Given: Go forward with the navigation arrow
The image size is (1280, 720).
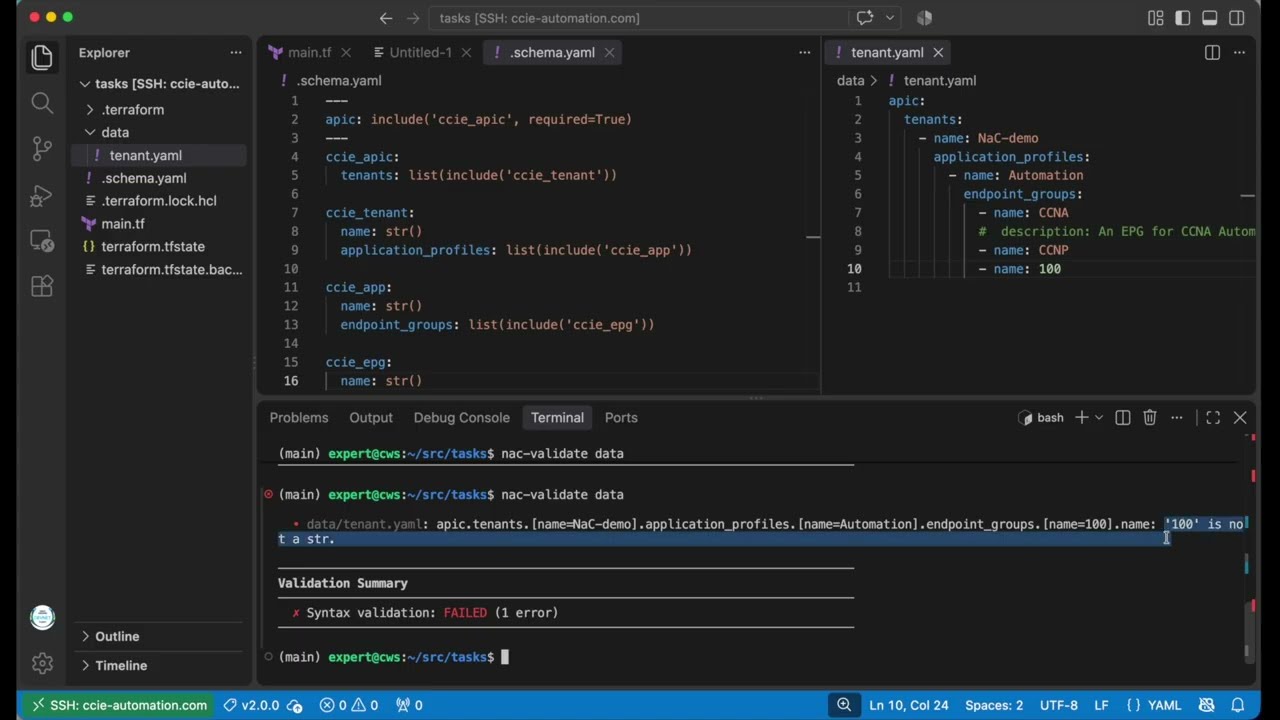Looking at the screenshot, I should click(414, 18).
